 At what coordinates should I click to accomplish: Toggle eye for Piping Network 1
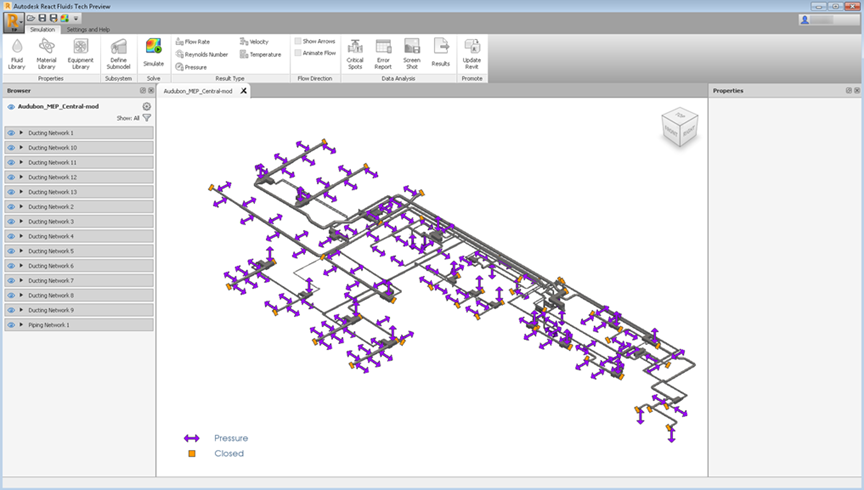[11, 325]
